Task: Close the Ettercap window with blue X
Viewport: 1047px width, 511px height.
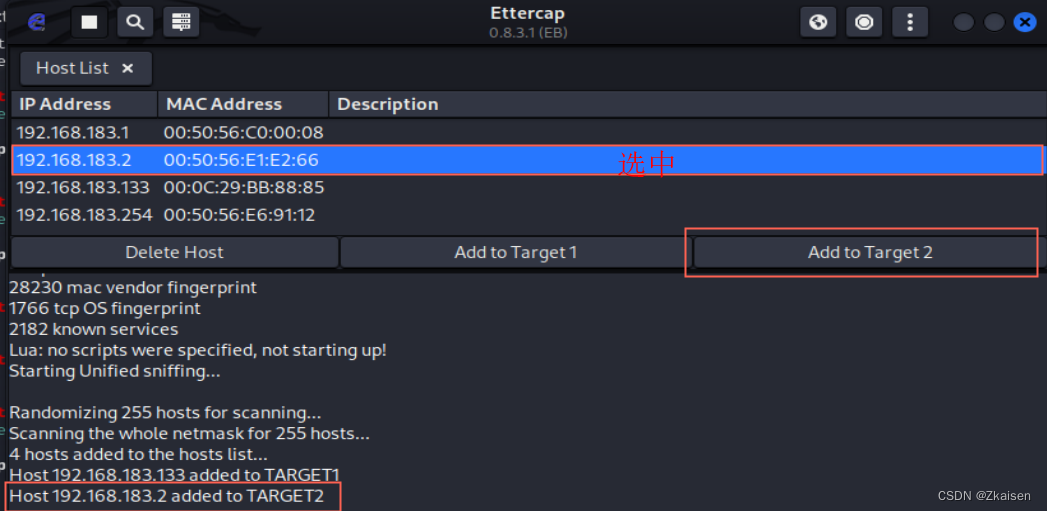Action: pos(1024,22)
